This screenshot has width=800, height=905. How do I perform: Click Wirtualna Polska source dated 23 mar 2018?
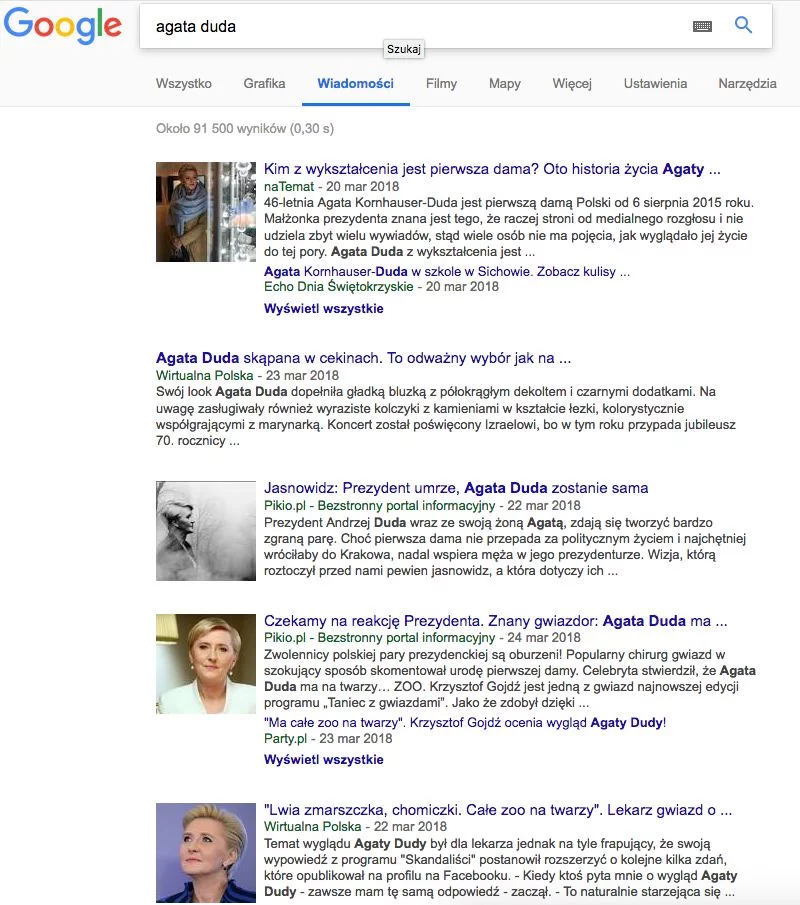[204, 376]
